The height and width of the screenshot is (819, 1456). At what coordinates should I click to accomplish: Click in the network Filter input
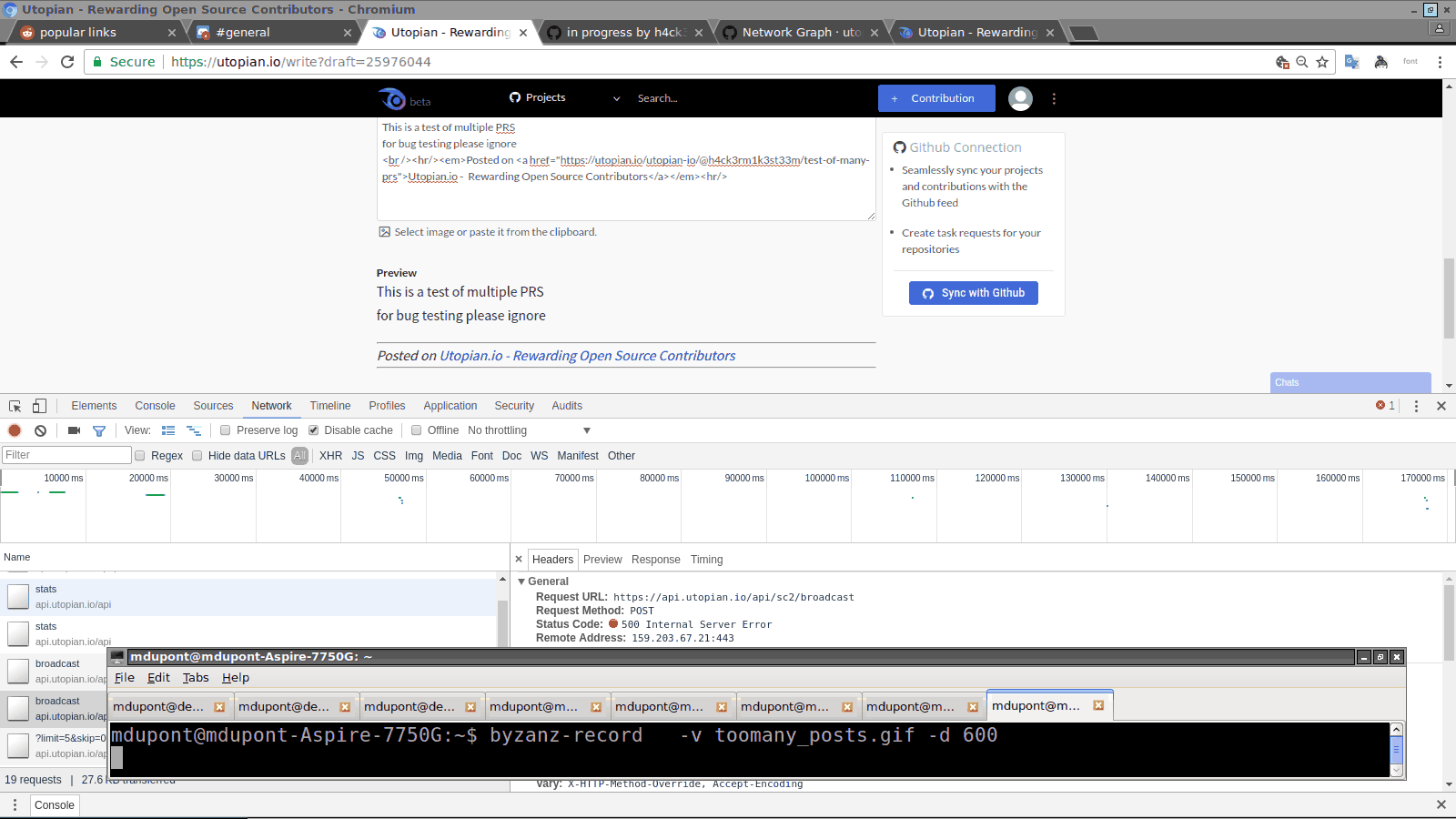pos(66,455)
